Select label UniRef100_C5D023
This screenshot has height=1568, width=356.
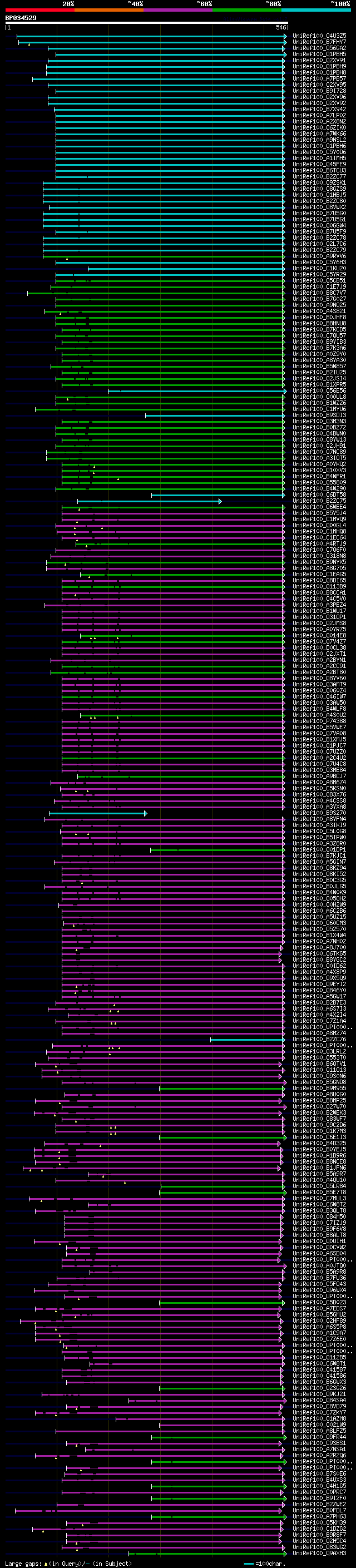point(319,1303)
